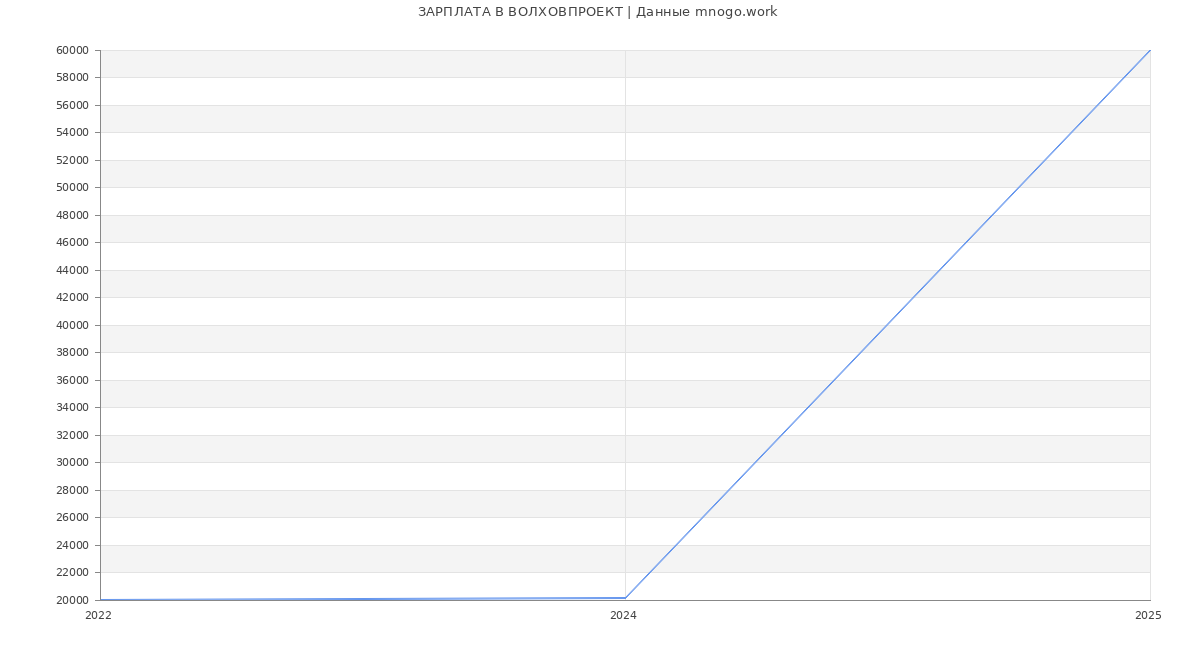Click the line's starting point at 2022

(x=101, y=600)
